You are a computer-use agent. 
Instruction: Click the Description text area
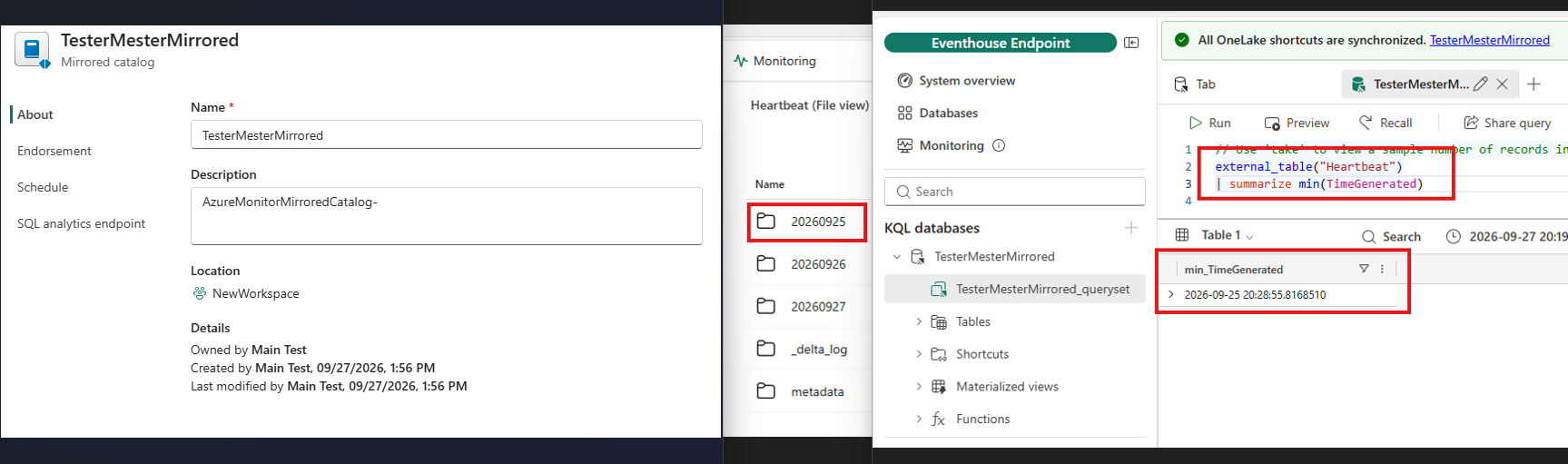pyautogui.click(x=446, y=215)
